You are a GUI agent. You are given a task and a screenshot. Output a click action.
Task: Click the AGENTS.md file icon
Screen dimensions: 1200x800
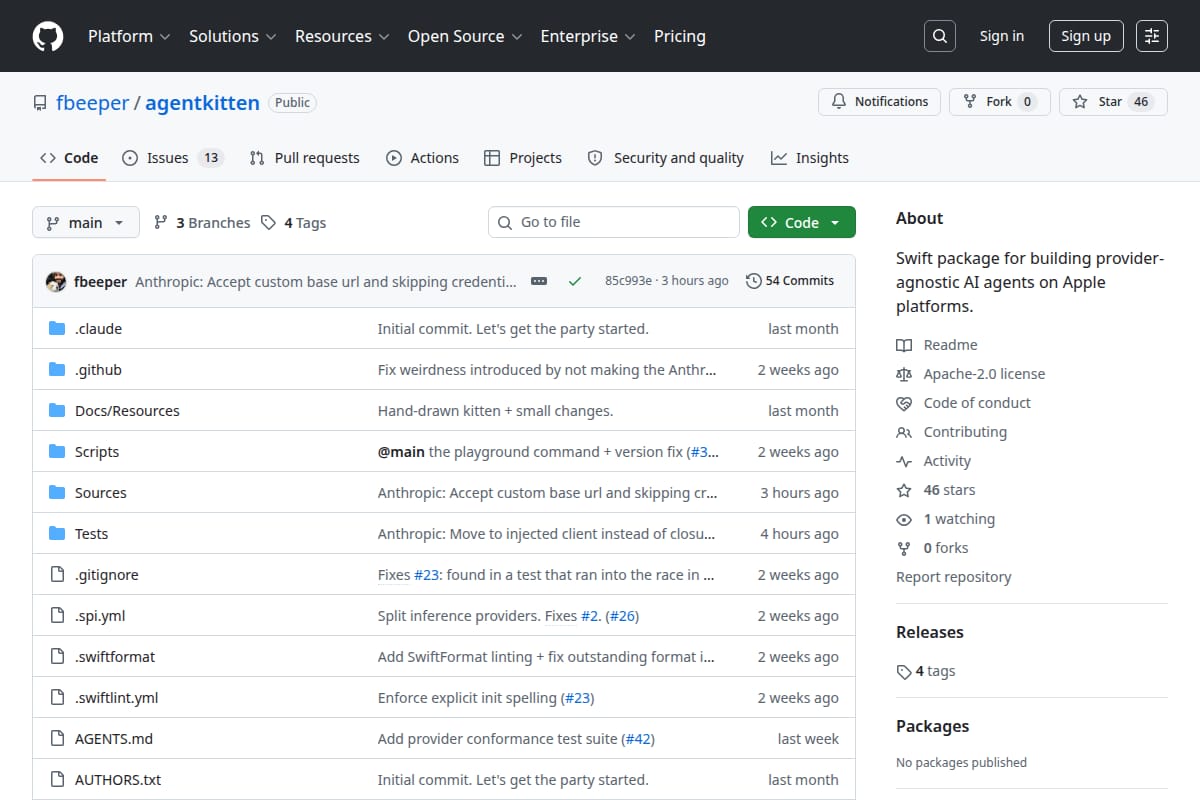pos(57,739)
